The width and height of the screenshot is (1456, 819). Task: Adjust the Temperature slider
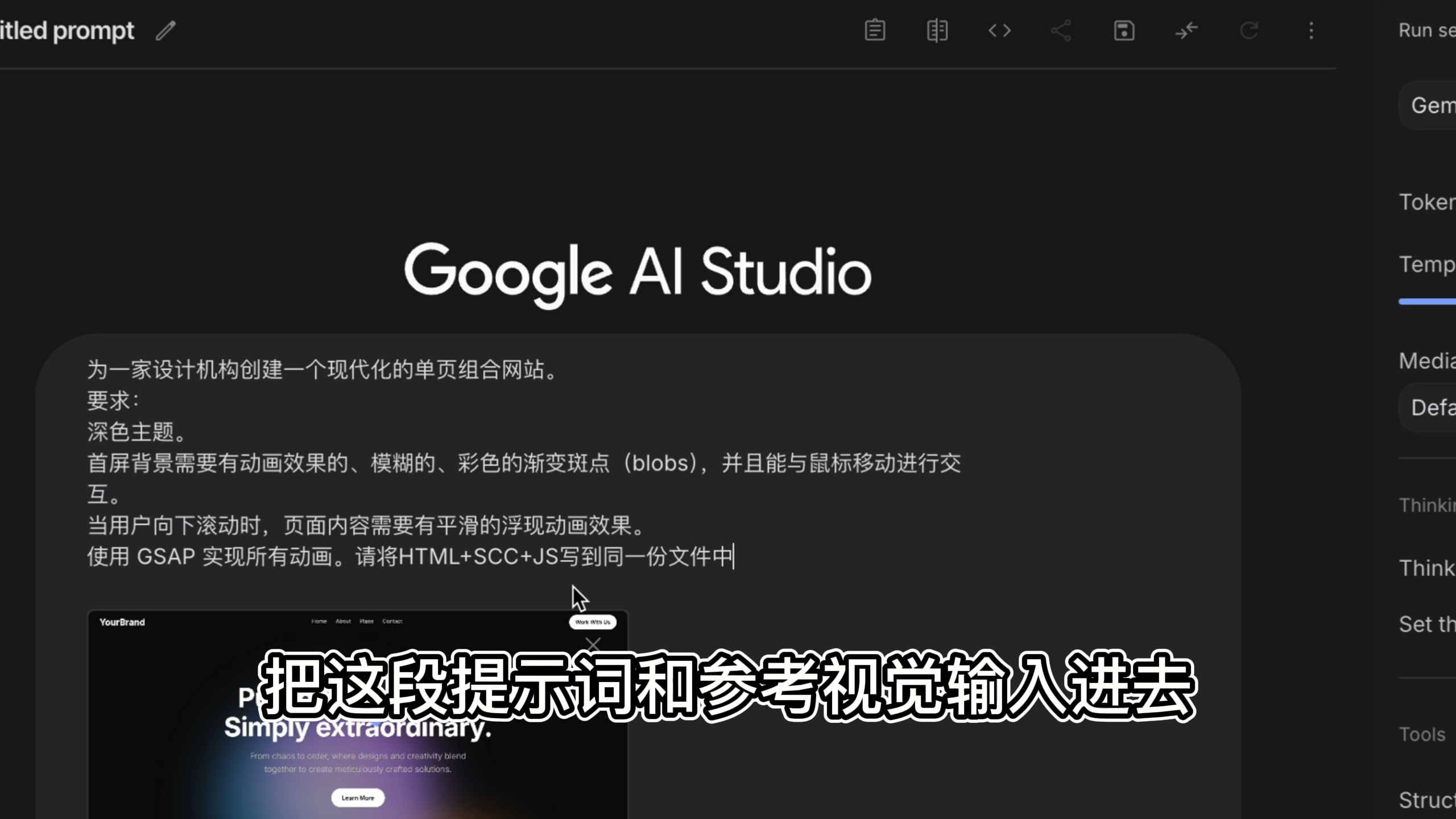pos(1428,301)
